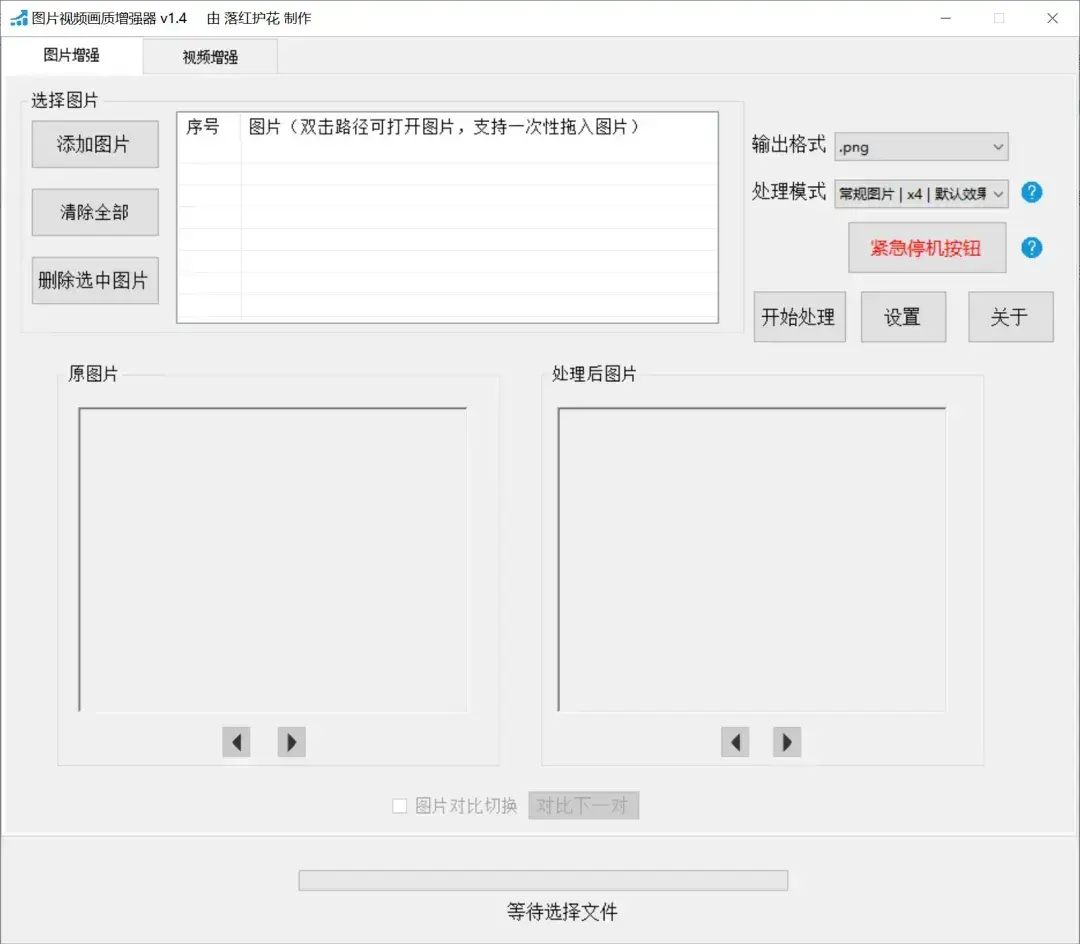Image resolution: width=1080 pixels, height=944 pixels.
Task: Switch to the 视频增强 tab
Action: [210, 57]
